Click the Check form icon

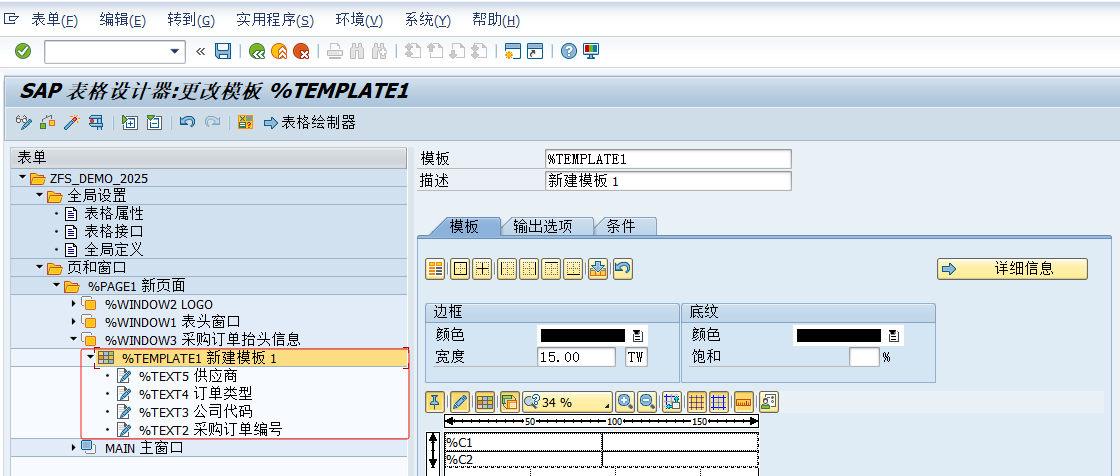(48, 122)
